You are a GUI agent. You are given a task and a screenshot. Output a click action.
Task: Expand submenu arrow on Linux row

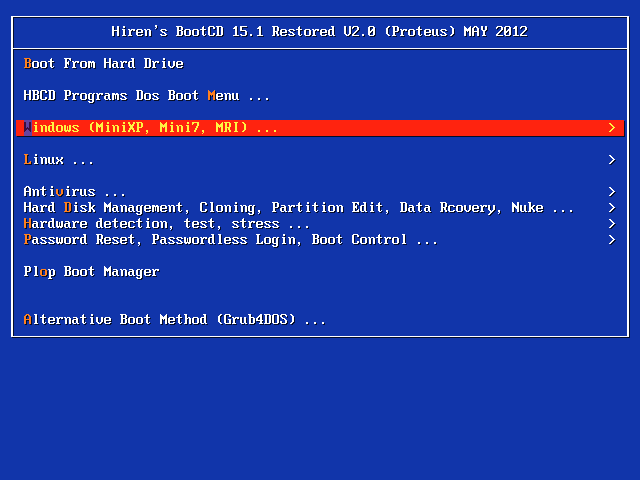point(611,160)
